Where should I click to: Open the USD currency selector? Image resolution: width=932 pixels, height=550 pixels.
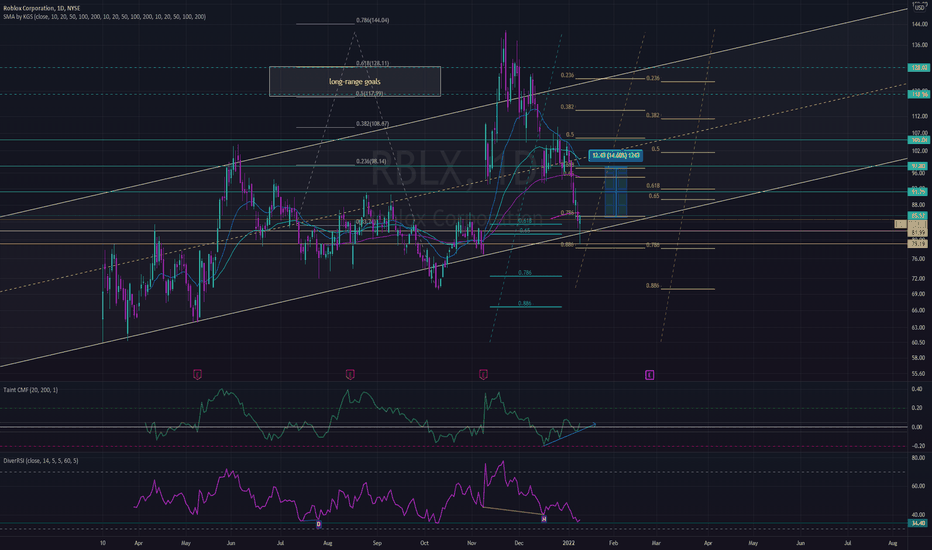[x=919, y=8]
